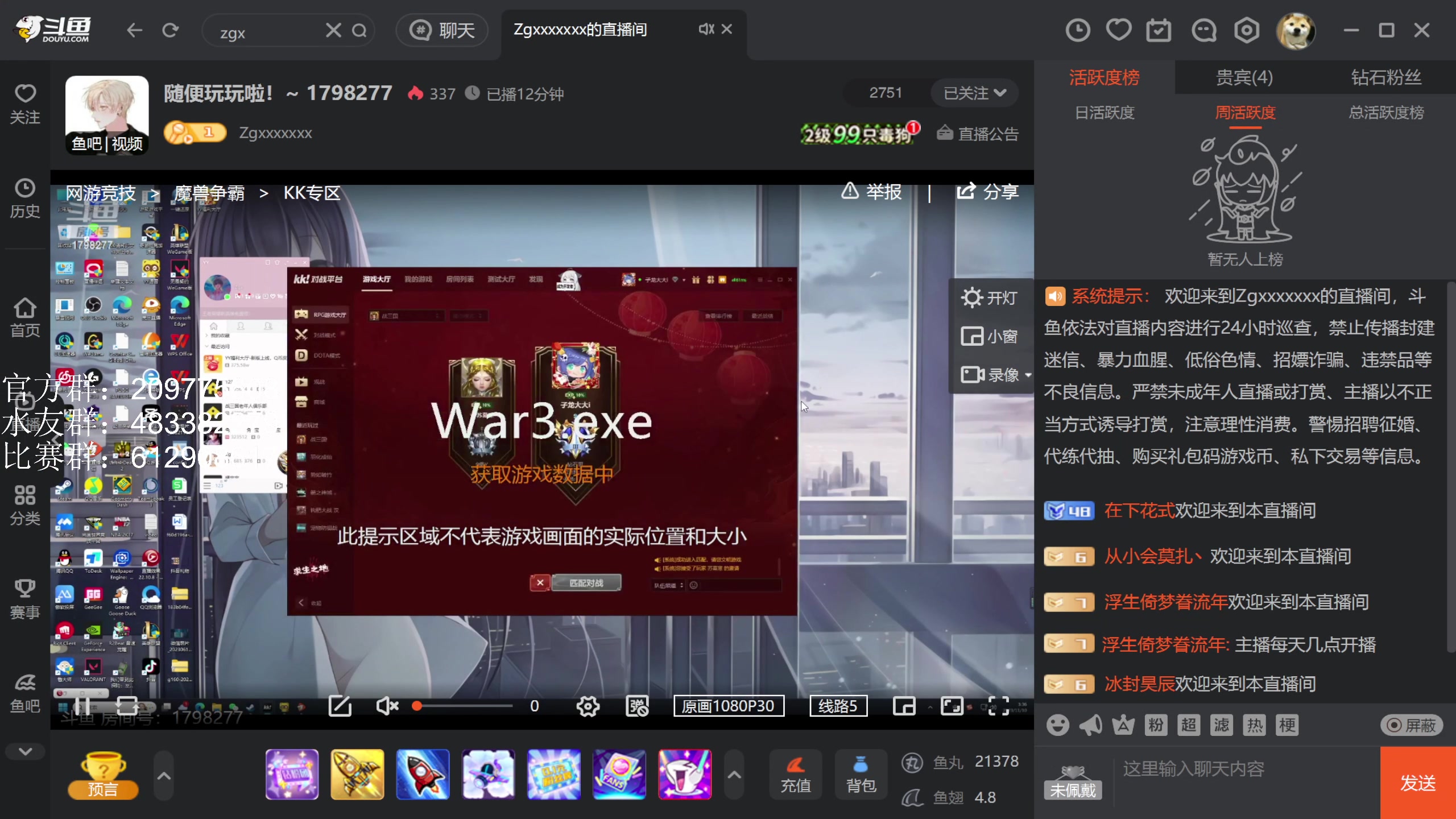Select the red rocket gift
This screenshot has height=819, width=1456.
pyautogui.click(x=423, y=775)
